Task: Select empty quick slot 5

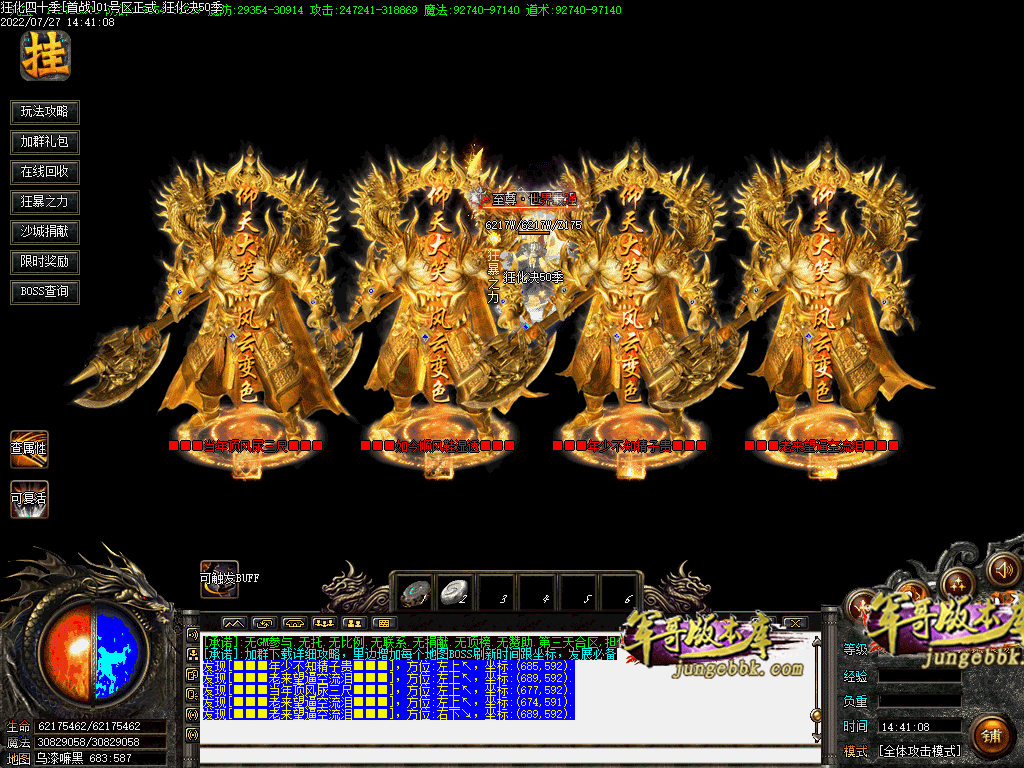Action: click(x=578, y=593)
